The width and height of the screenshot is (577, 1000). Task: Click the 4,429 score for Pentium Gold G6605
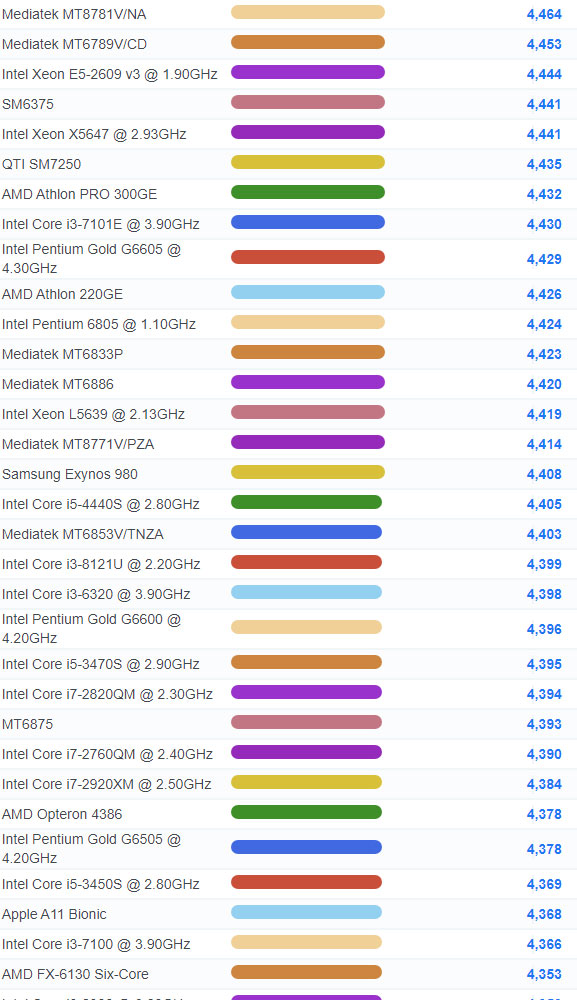coord(544,259)
